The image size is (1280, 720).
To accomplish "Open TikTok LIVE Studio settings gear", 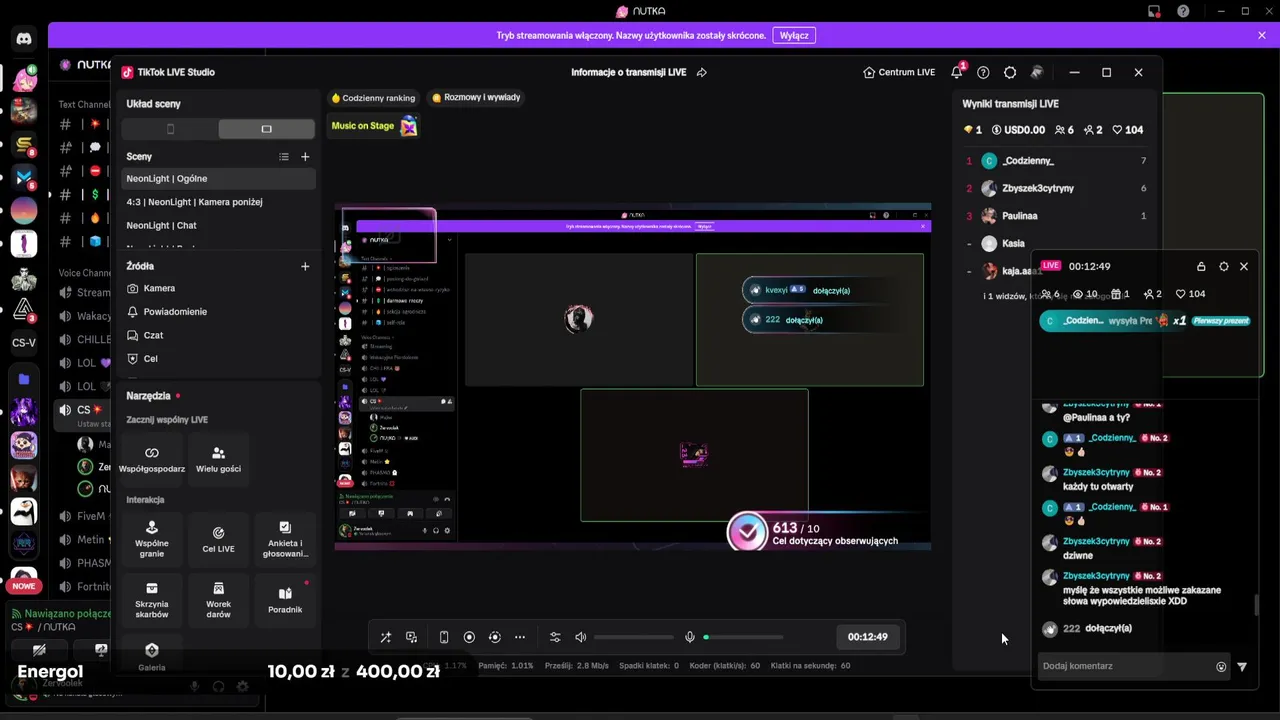I will pyautogui.click(x=1010, y=72).
